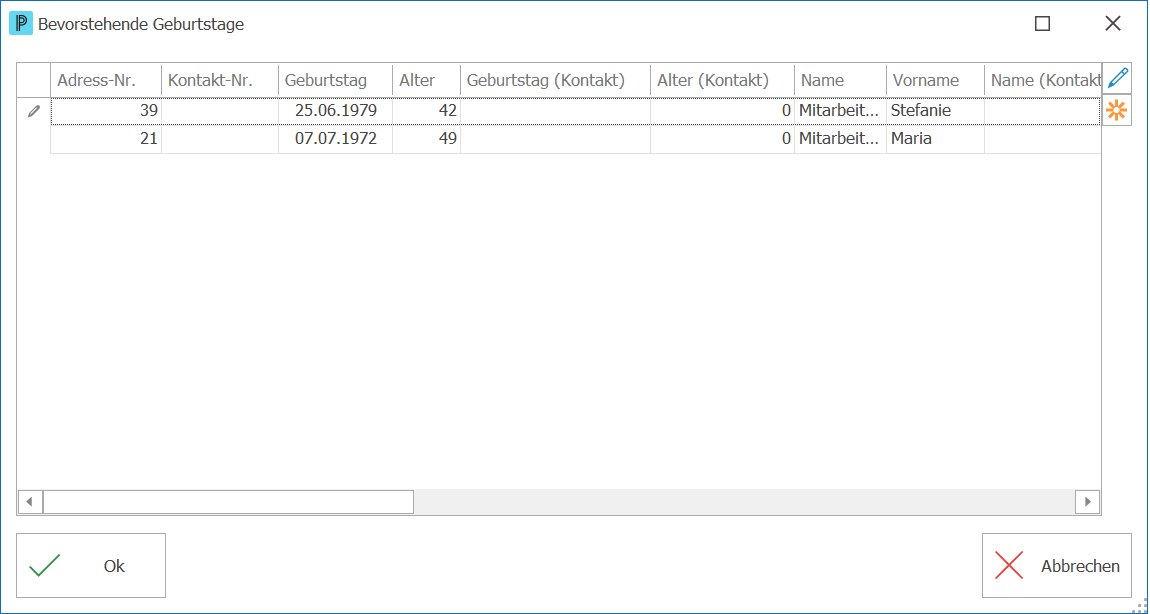This screenshot has width=1150, height=614.
Task: Click the first name cell Stefanie
Action: coord(935,112)
